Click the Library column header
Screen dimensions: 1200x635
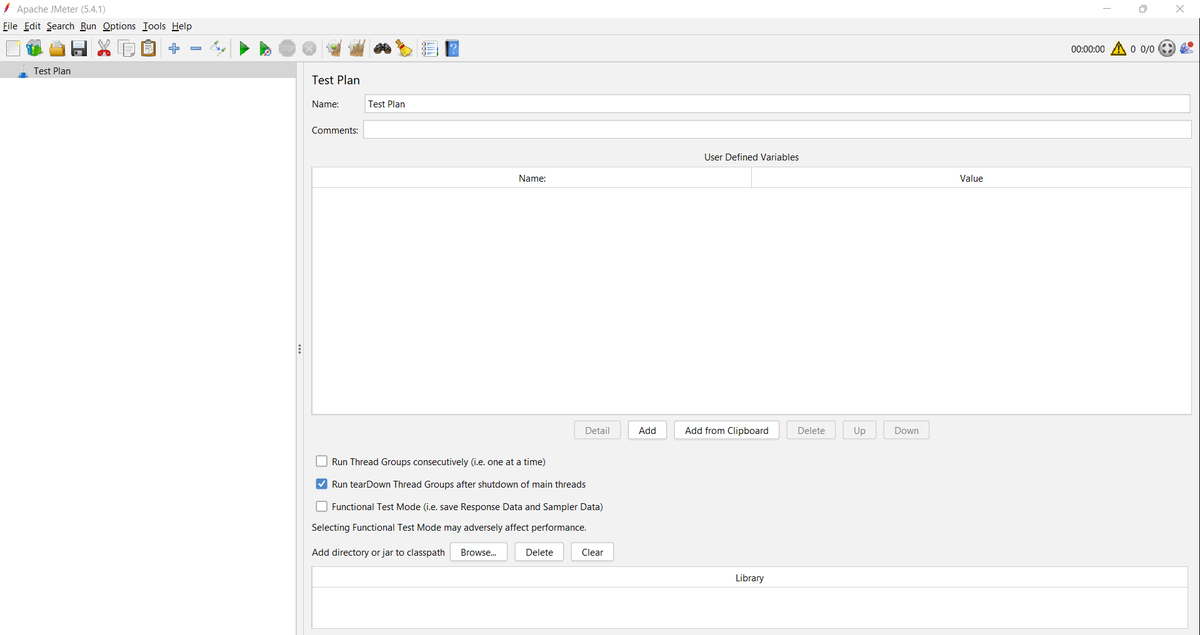pos(751,578)
